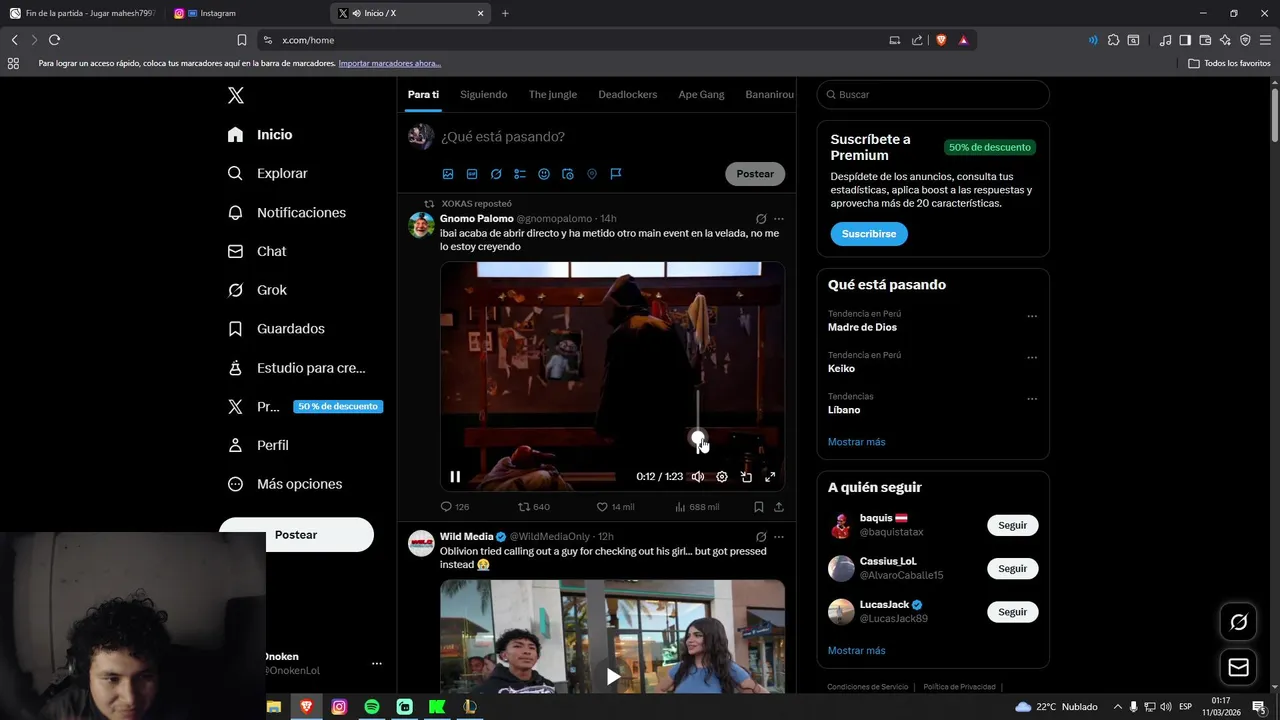
Task: Switch to the Bananirou tab
Action: tap(769, 95)
